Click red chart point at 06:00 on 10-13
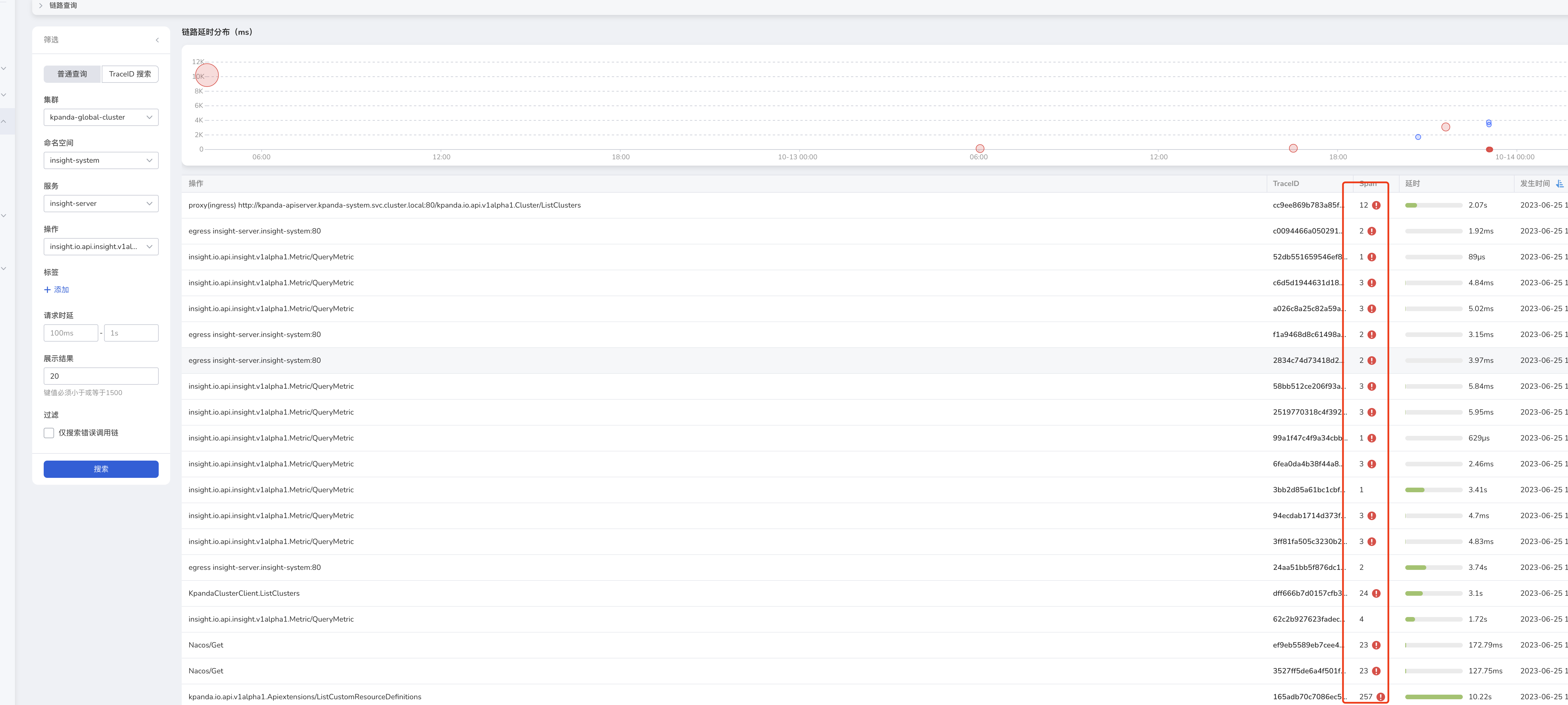1568x705 pixels. [x=980, y=149]
